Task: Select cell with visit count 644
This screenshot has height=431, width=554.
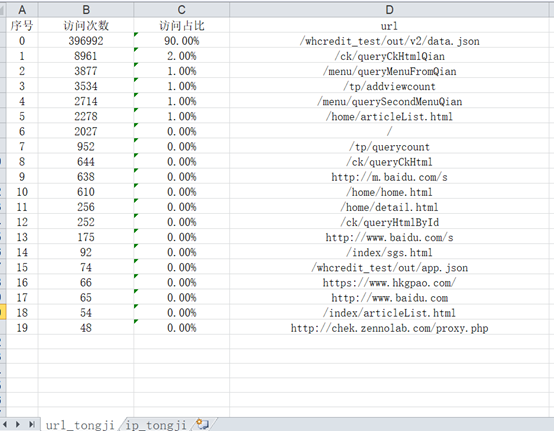Action: [86, 162]
